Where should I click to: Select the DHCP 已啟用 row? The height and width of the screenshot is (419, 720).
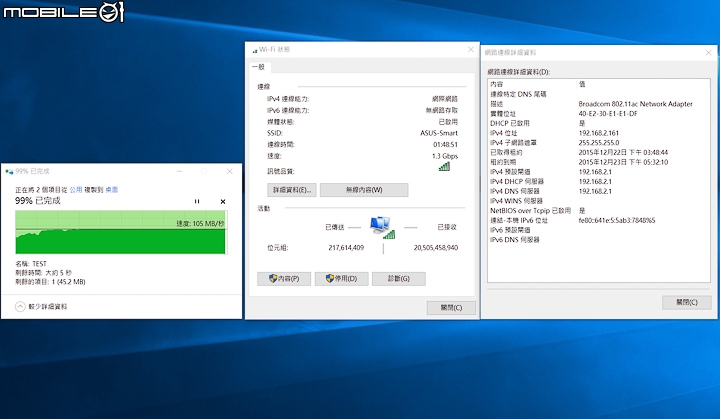pos(599,123)
